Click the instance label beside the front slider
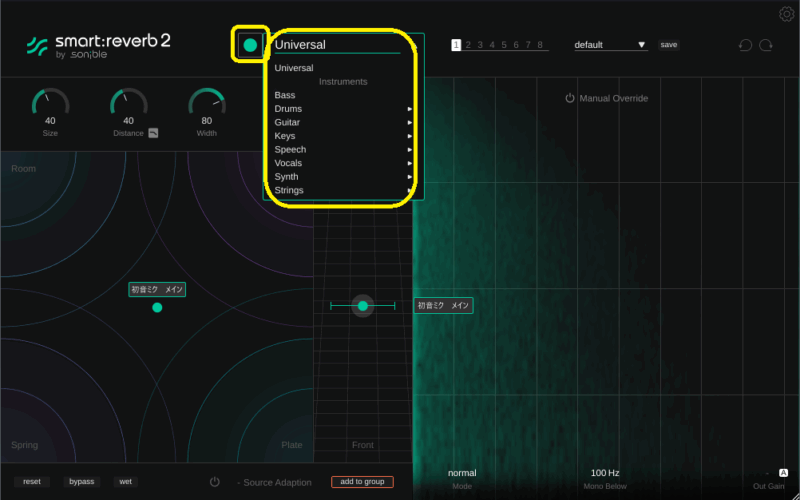This screenshot has height=500, width=800. tap(443, 306)
